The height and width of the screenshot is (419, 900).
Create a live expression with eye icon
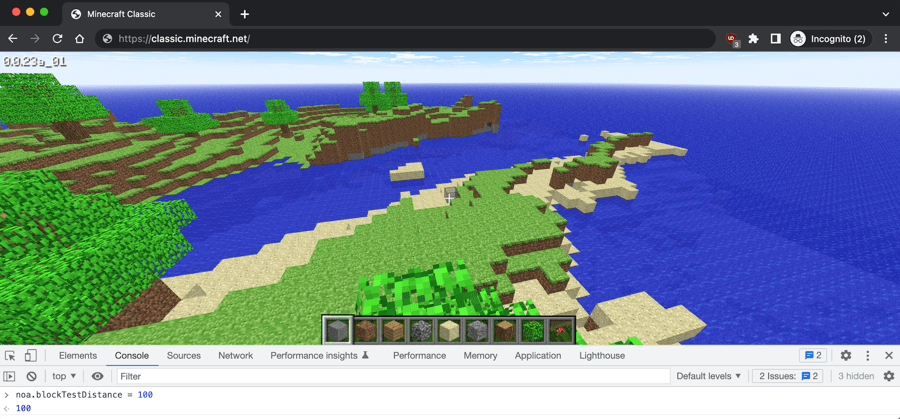click(x=98, y=377)
